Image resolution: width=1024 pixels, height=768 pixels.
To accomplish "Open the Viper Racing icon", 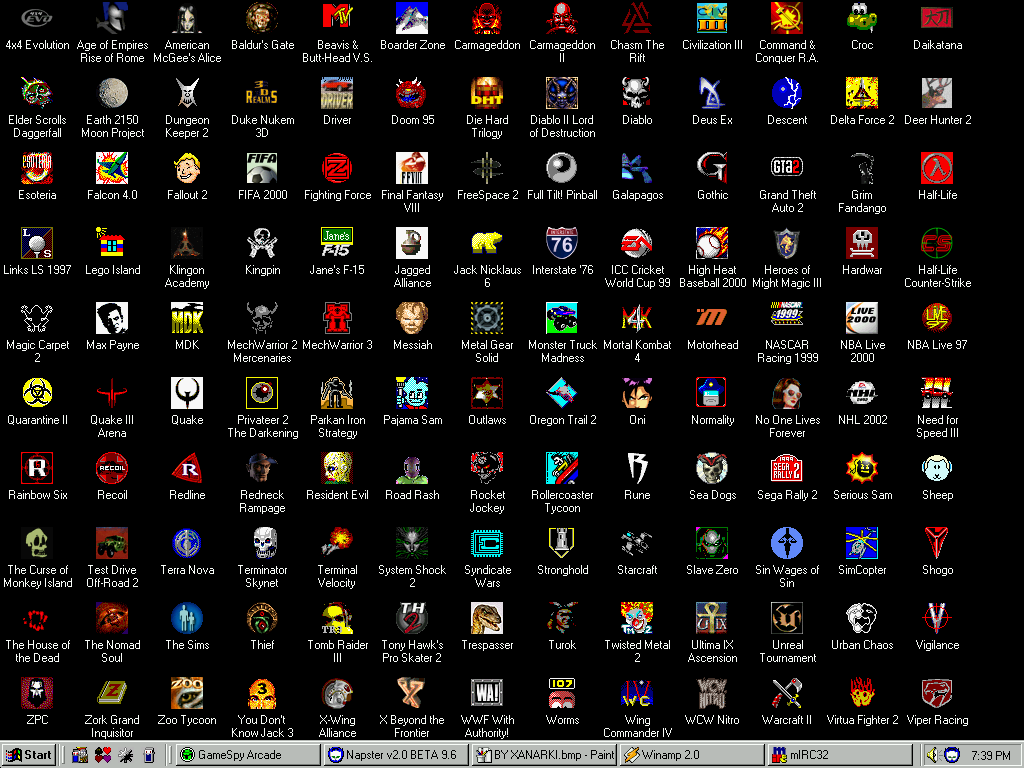I will pyautogui.click(x=937, y=694).
